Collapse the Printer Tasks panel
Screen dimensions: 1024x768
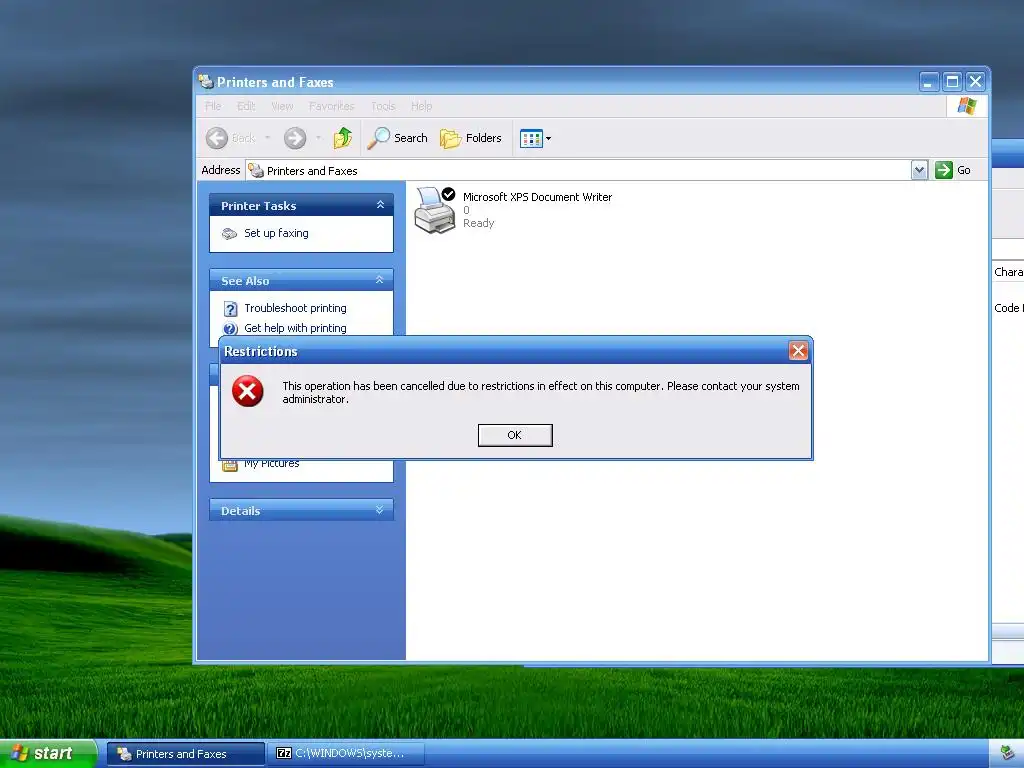tap(380, 205)
